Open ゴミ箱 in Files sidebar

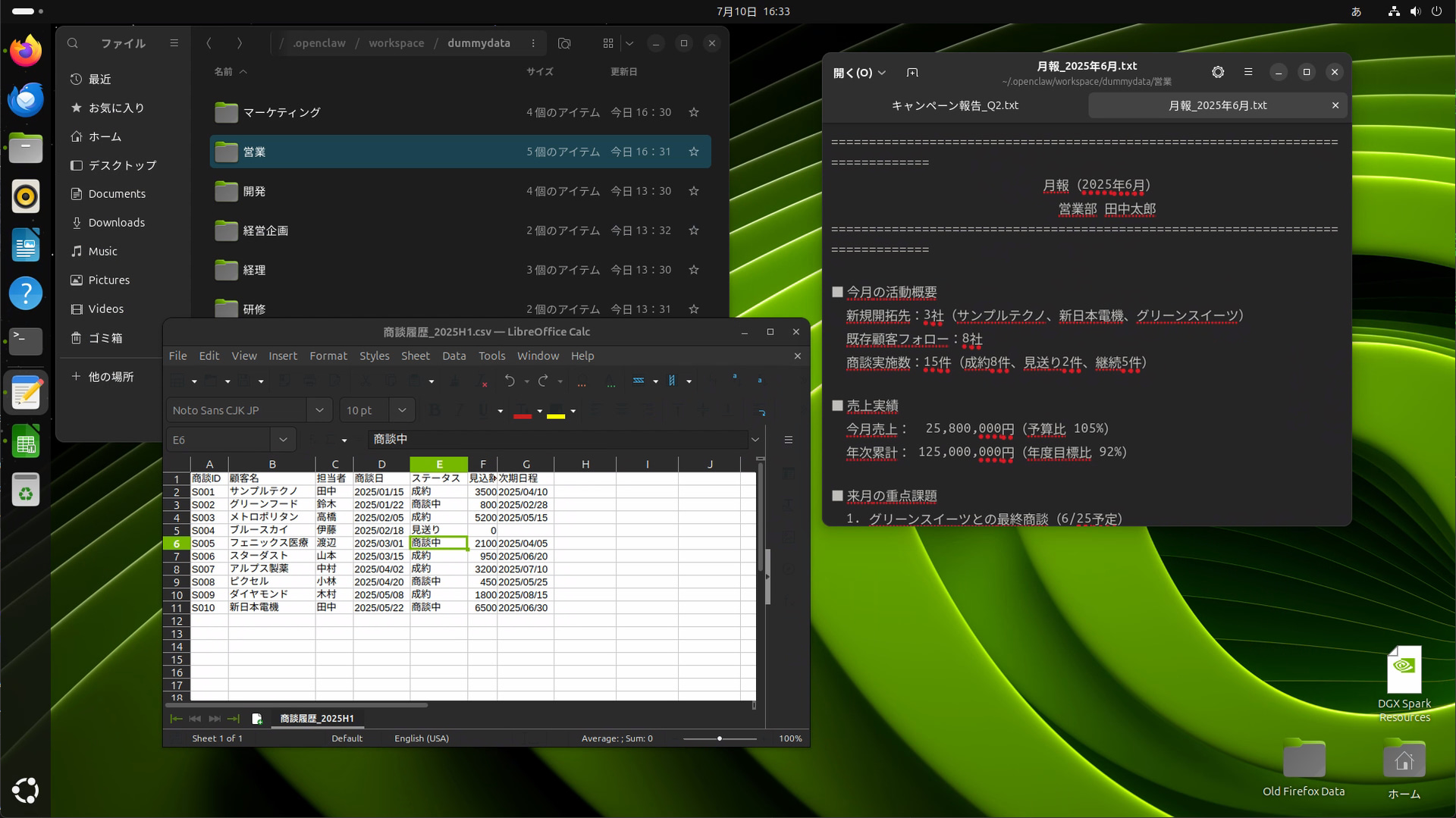tap(105, 338)
